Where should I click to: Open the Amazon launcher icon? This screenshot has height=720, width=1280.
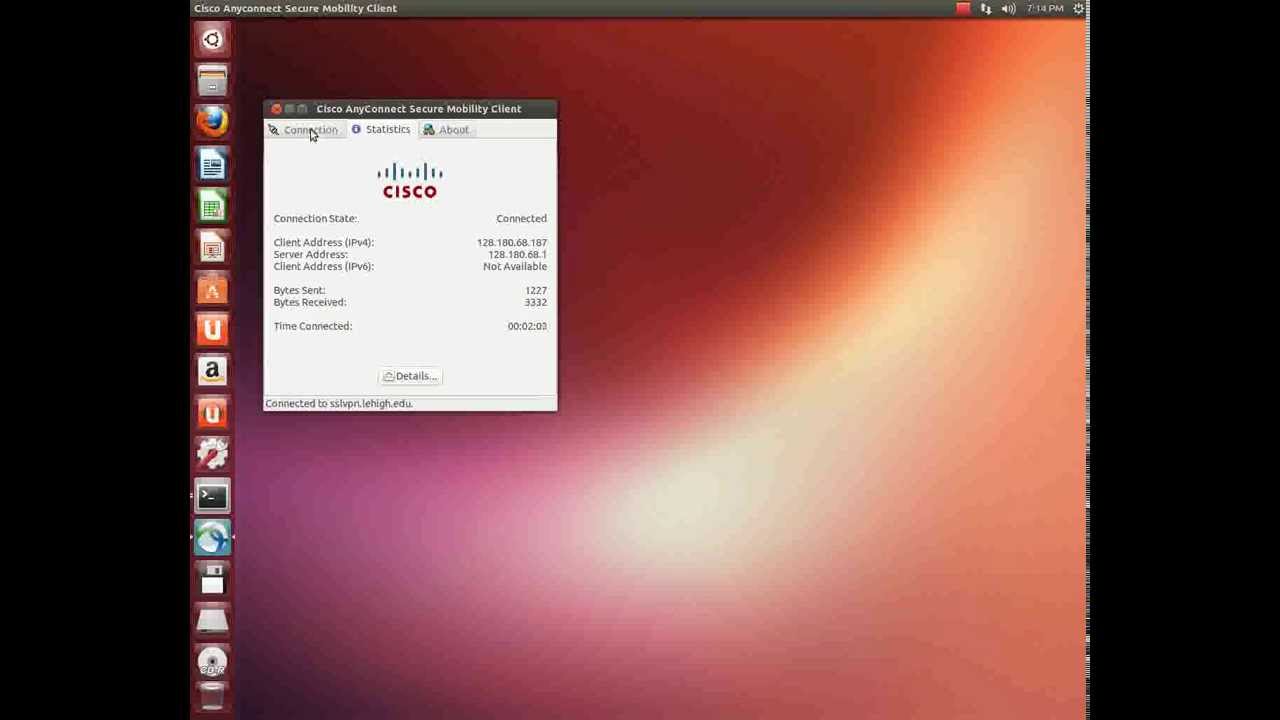pyautogui.click(x=212, y=371)
